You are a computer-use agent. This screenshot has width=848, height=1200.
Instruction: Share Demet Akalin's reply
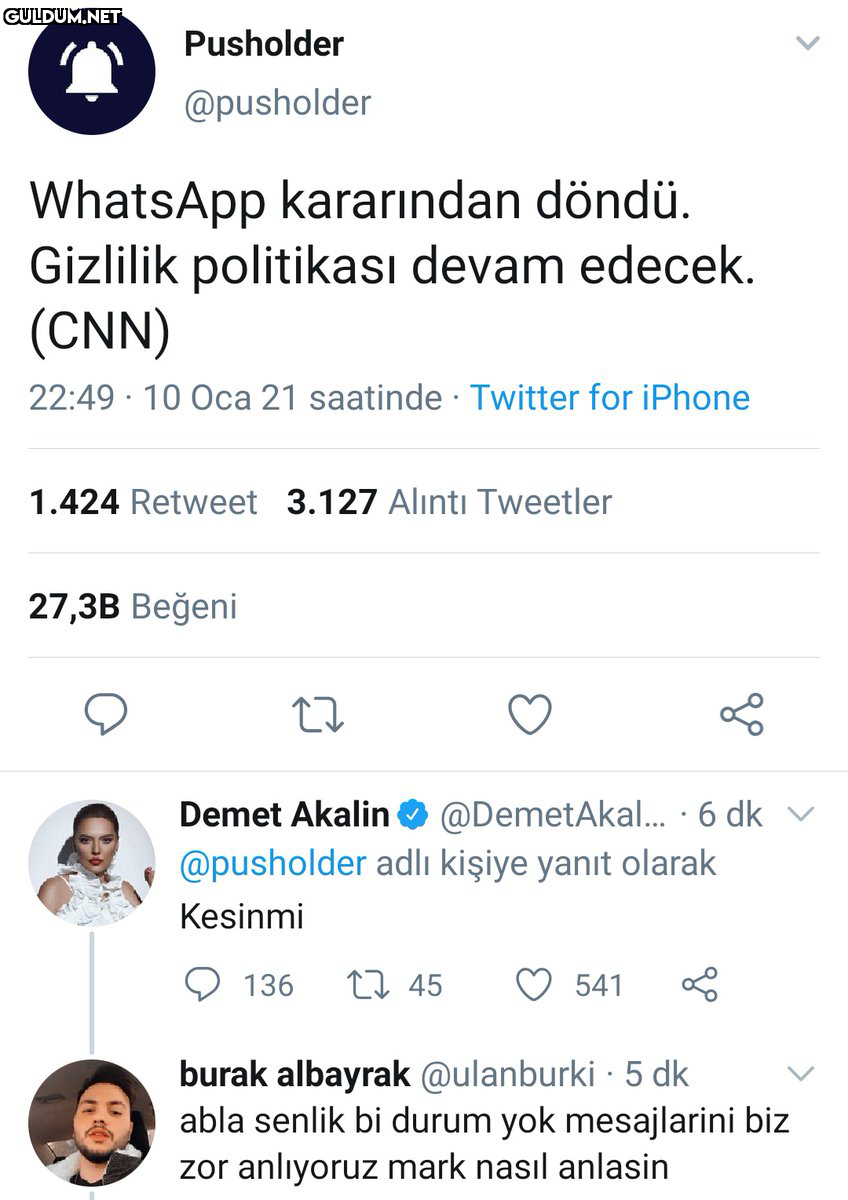[700, 985]
